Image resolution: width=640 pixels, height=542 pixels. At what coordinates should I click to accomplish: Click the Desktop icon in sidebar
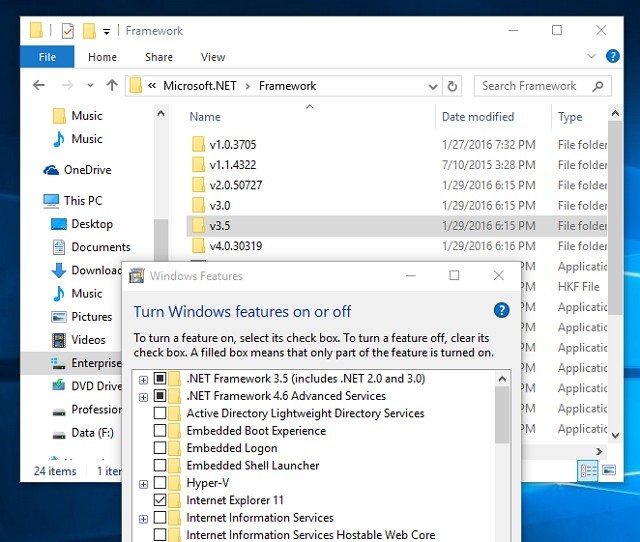pyautogui.click(x=59, y=224)
